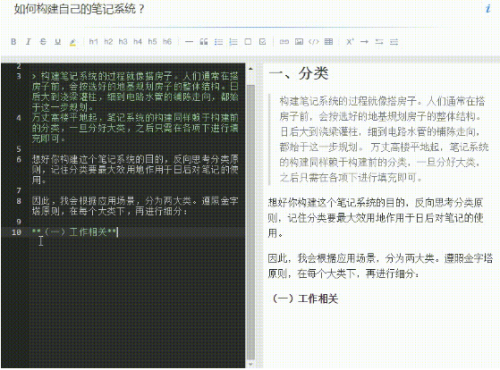
Task: Insert code block
Action: coord(314,42)
